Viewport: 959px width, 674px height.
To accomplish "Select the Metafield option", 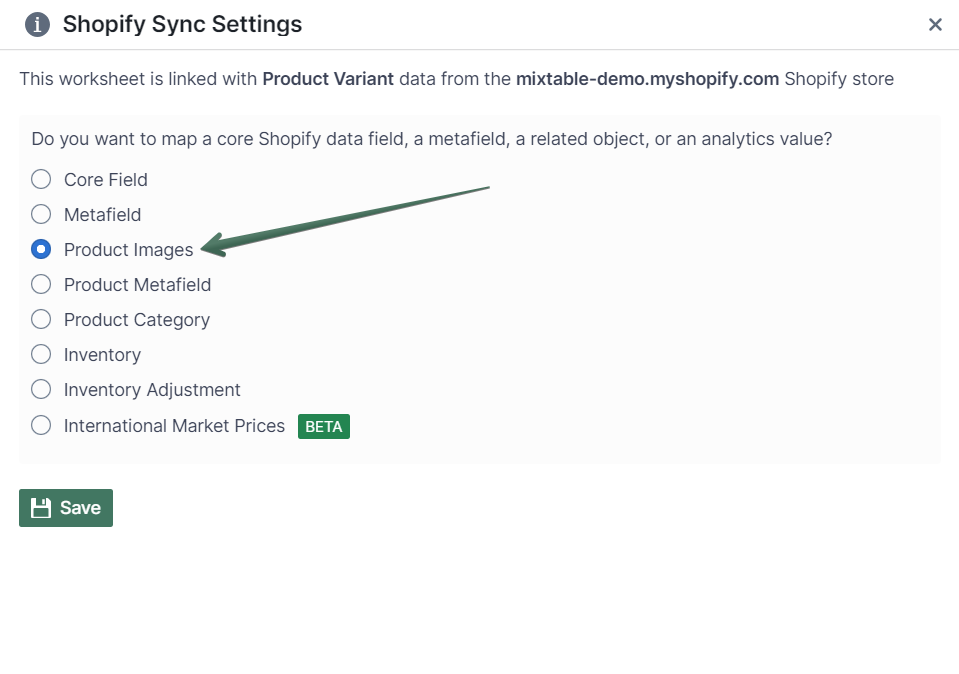I will pyautogui.click(x=40, y=214).
